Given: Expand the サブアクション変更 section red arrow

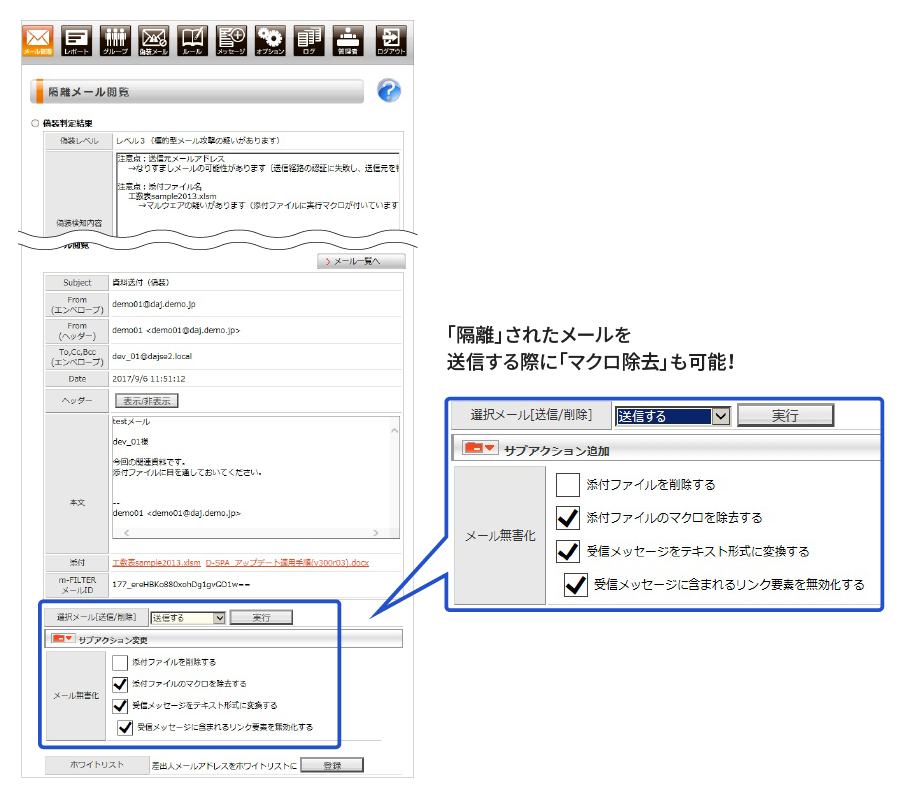Looking at the screenshot, I should coord(63,639).
